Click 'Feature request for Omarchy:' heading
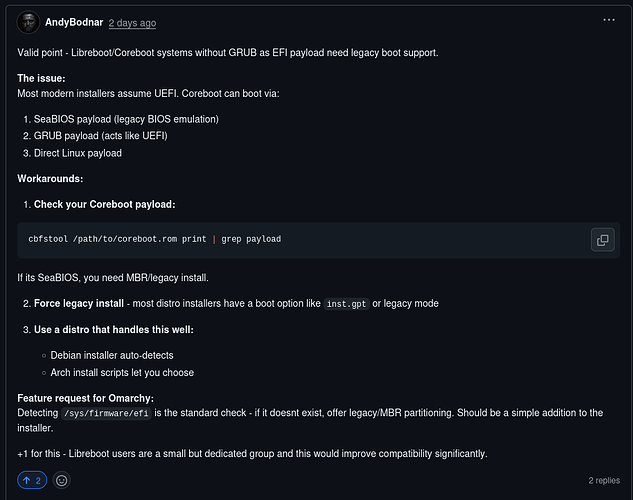This screenshot has height=500, width=633. [x=85, y=398]
